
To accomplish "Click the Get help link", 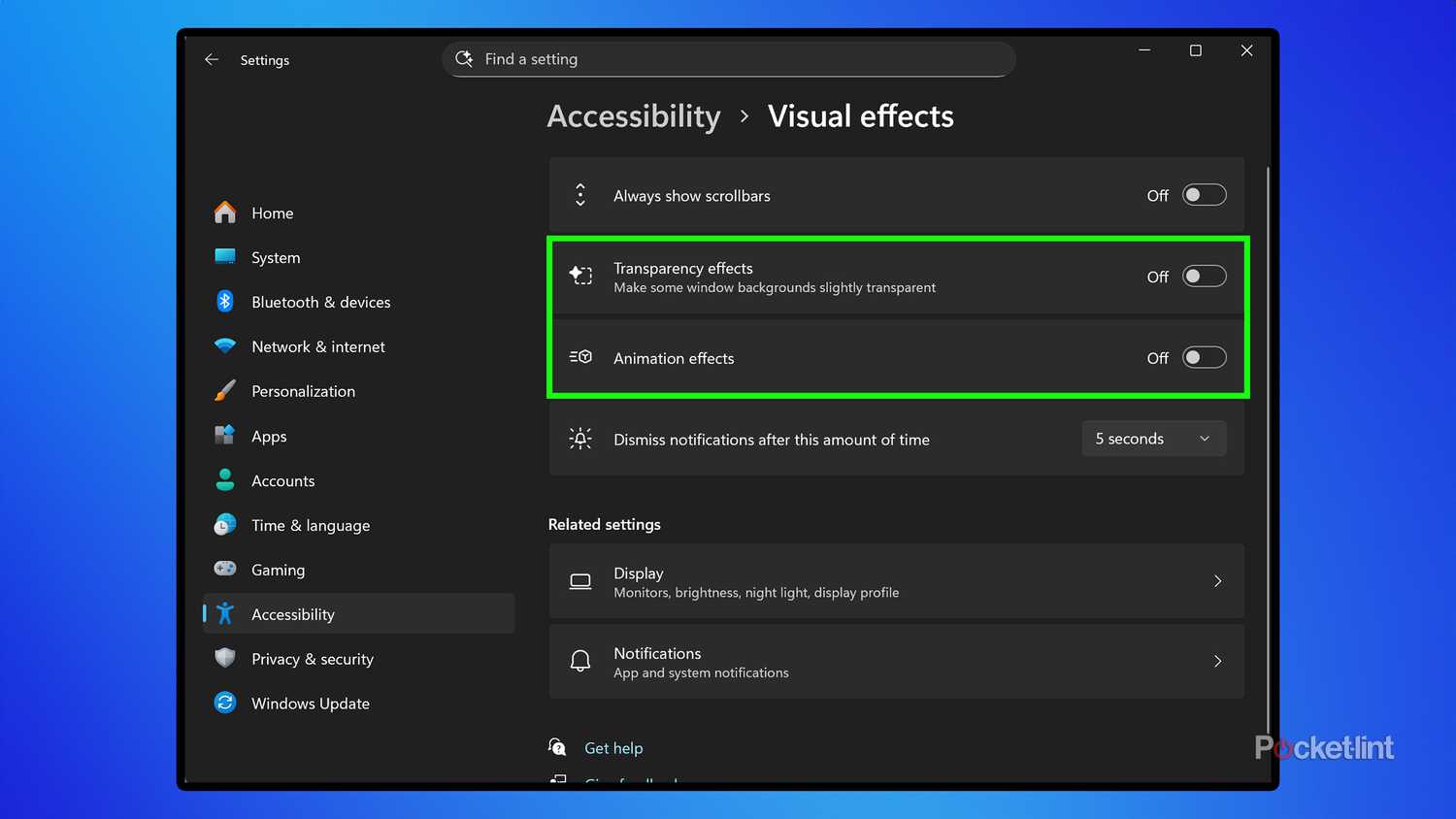I will point(613,748).
